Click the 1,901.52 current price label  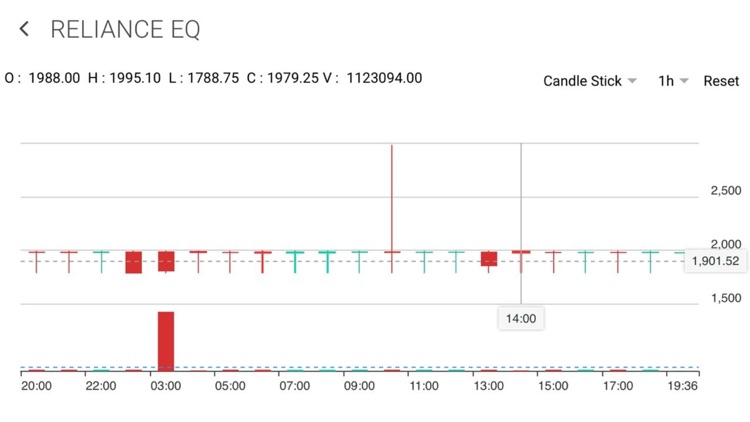[x=715, y=262]
